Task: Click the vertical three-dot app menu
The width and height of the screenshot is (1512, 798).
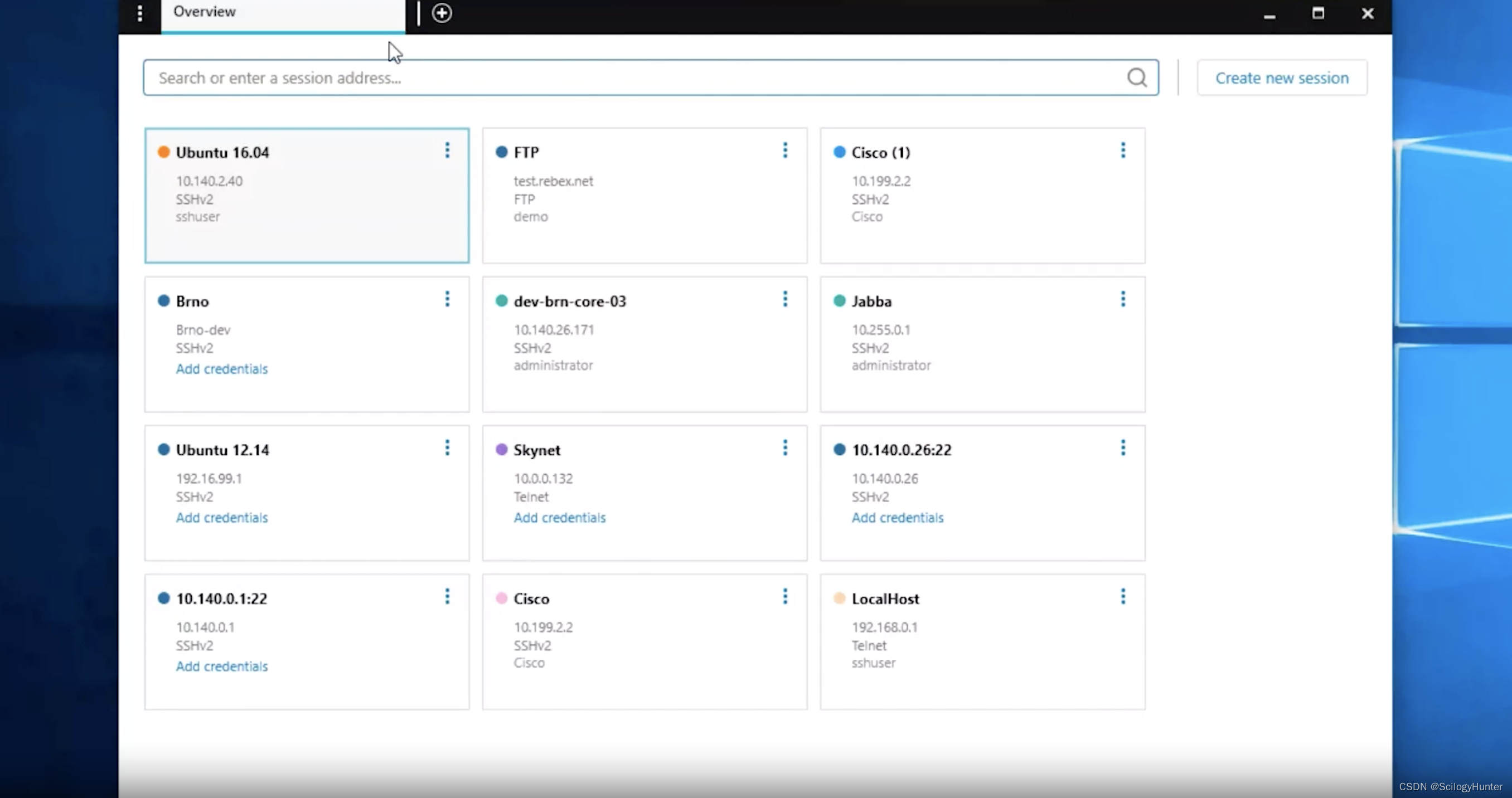Action: 140,12
